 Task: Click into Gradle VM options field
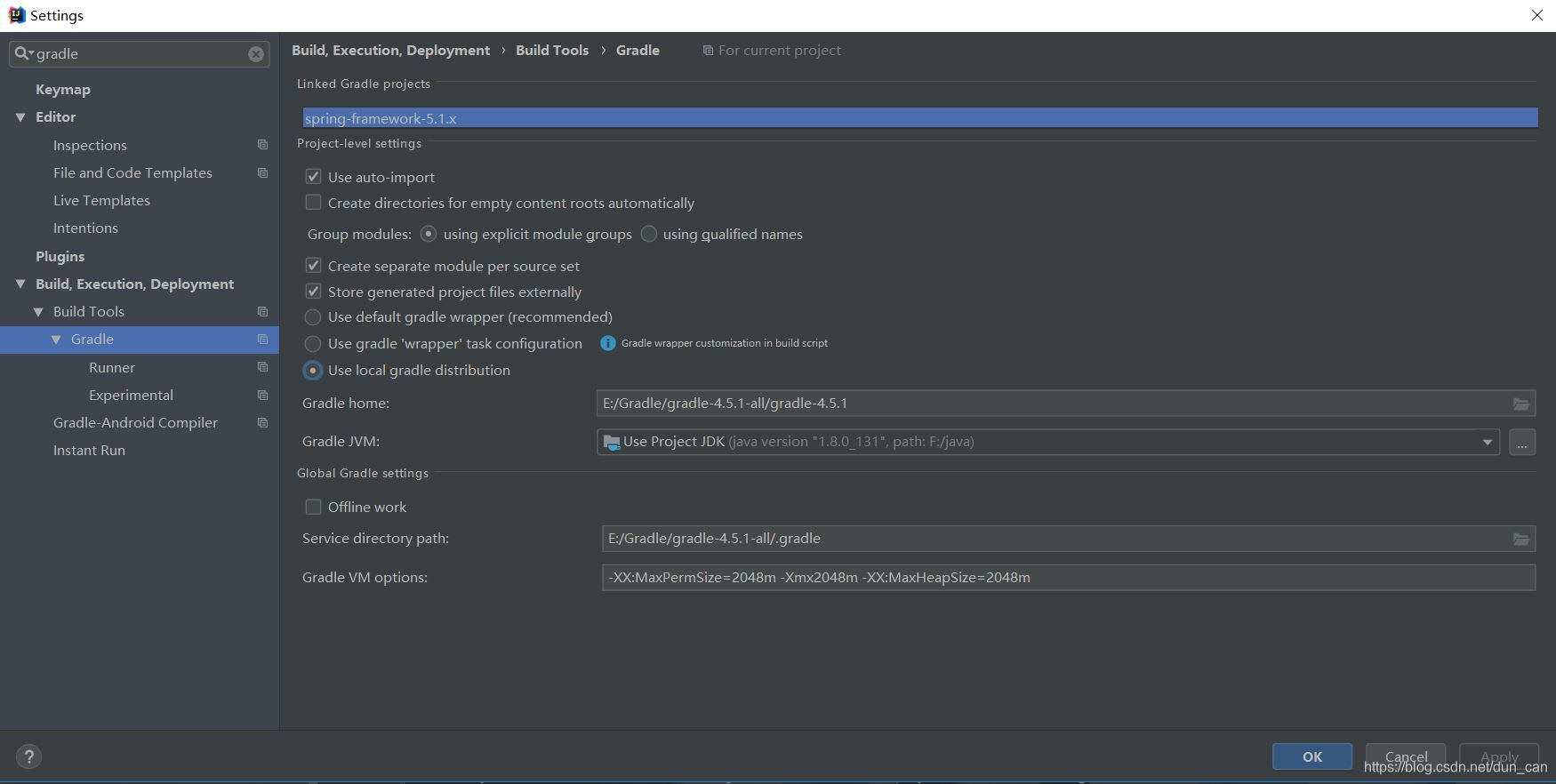[x=1069, y=578]
